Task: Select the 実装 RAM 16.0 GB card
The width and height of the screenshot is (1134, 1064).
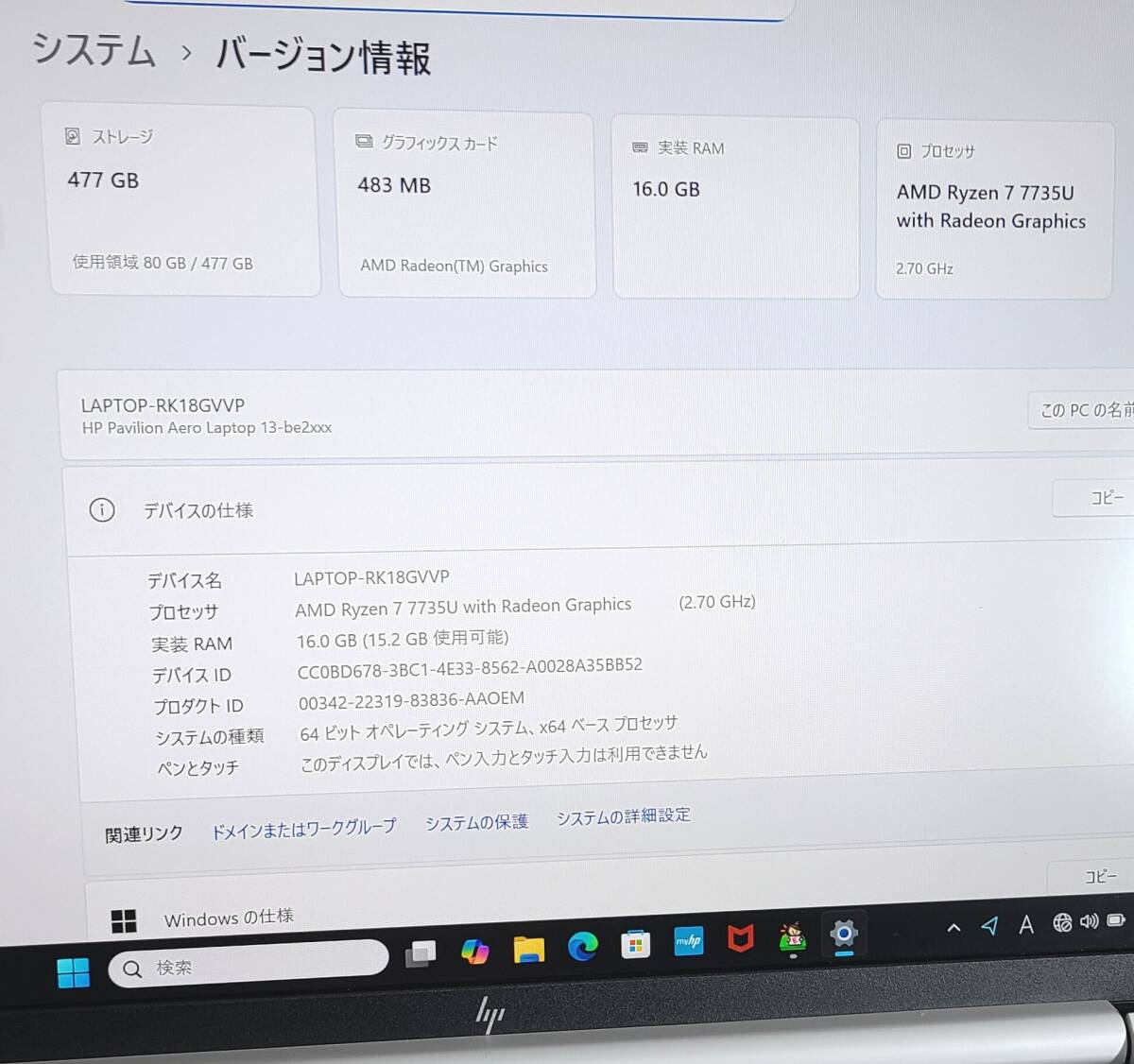Action: (735, 207)
